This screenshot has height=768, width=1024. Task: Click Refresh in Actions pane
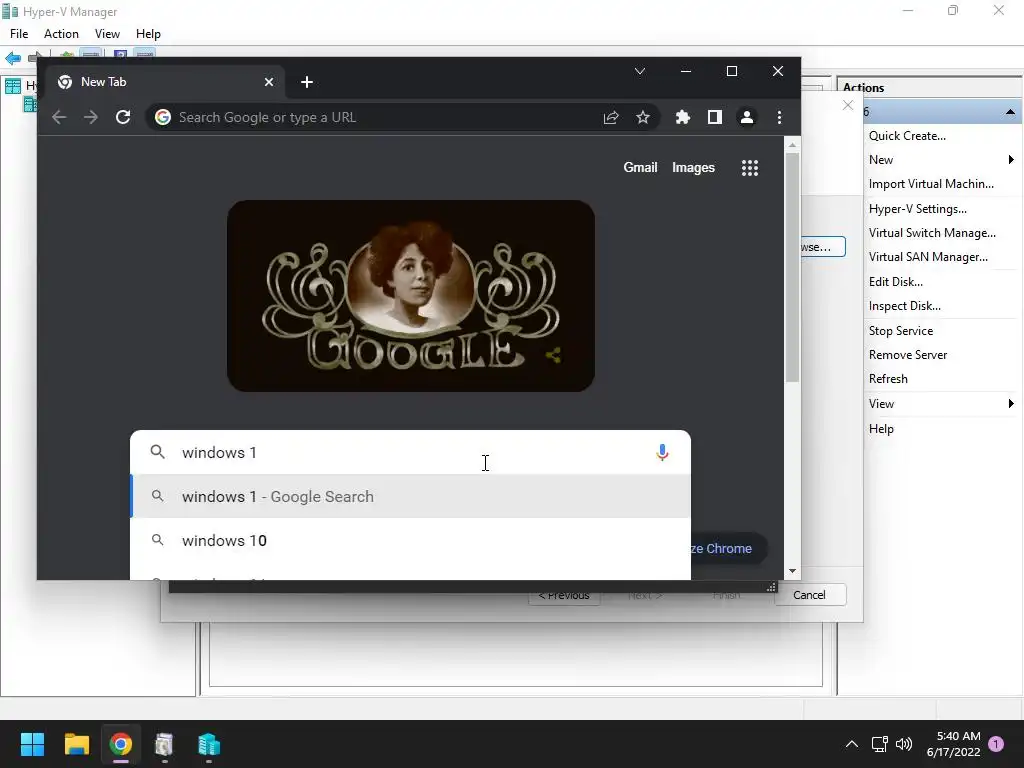(x=888, y=379)
